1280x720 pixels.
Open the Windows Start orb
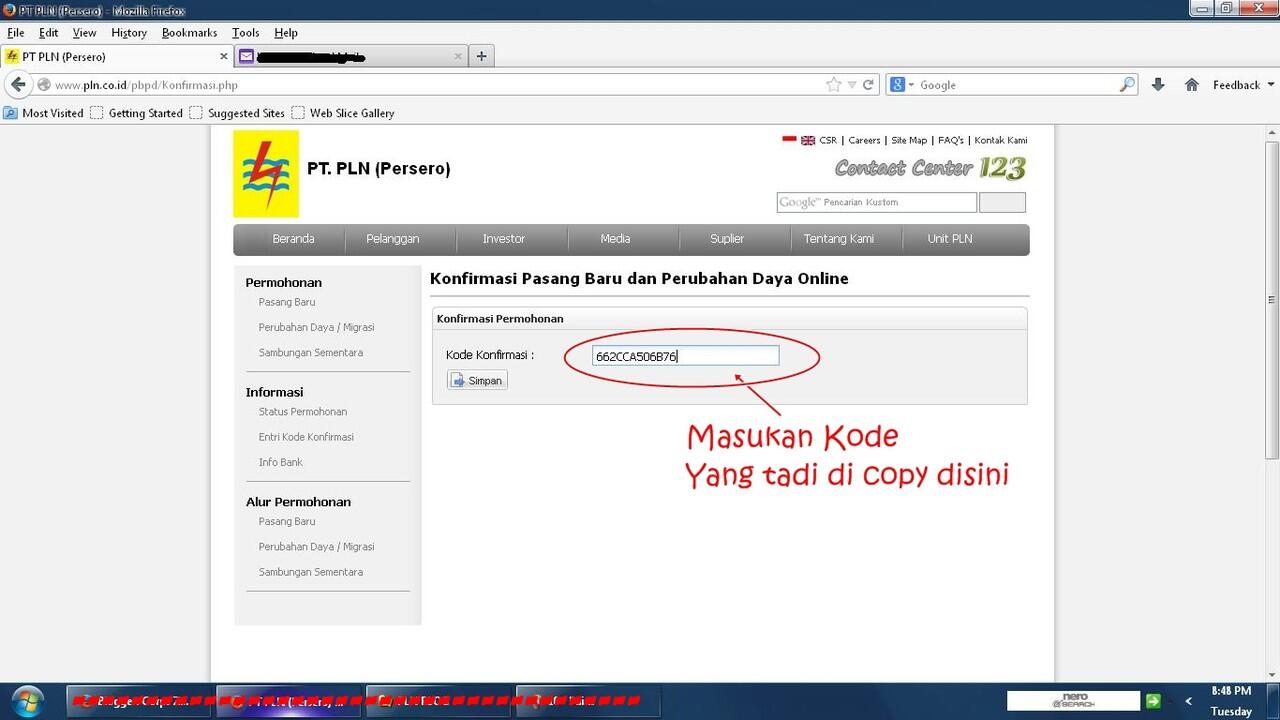[27, 700]
